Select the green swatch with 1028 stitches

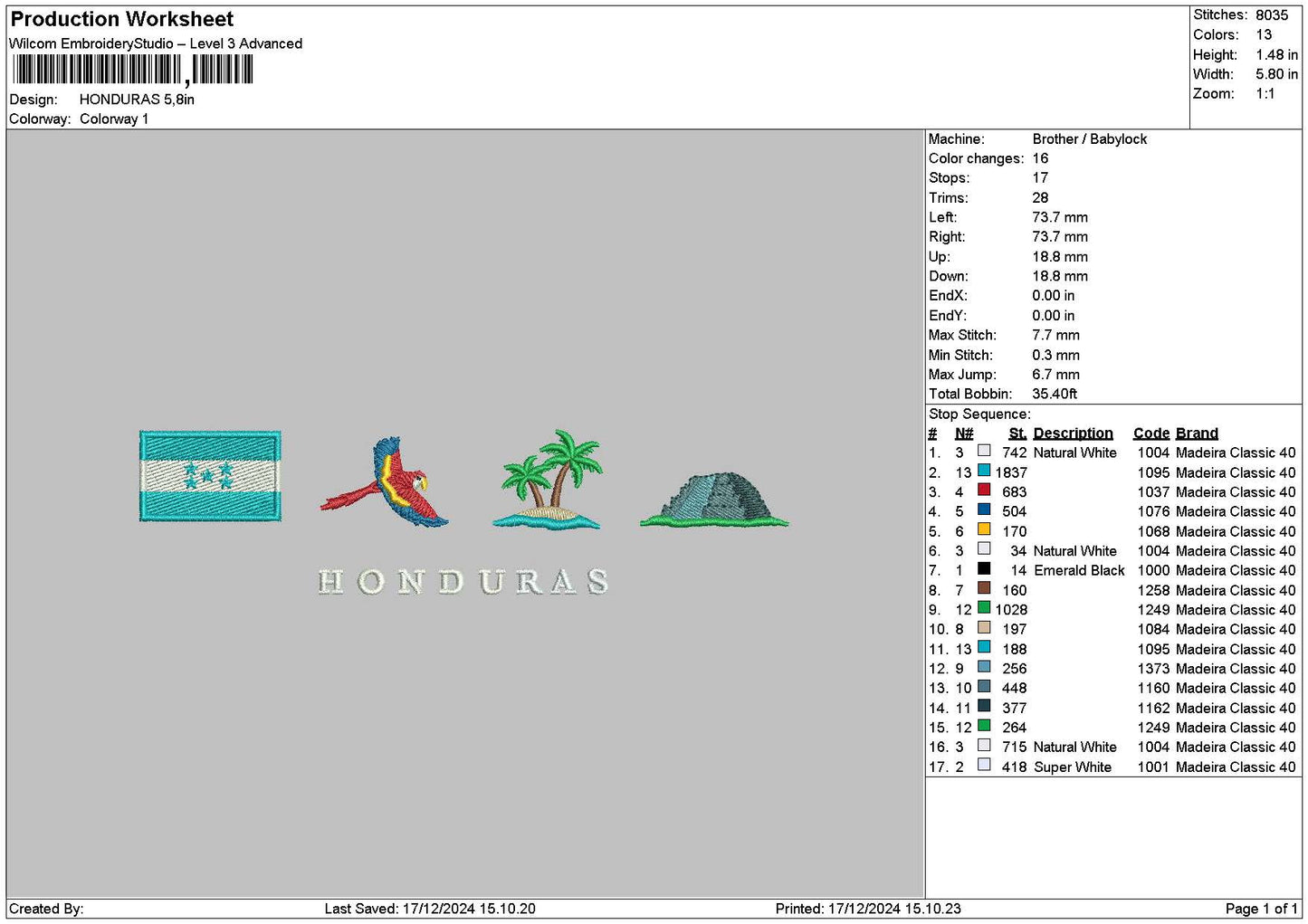tap(984, 608)
